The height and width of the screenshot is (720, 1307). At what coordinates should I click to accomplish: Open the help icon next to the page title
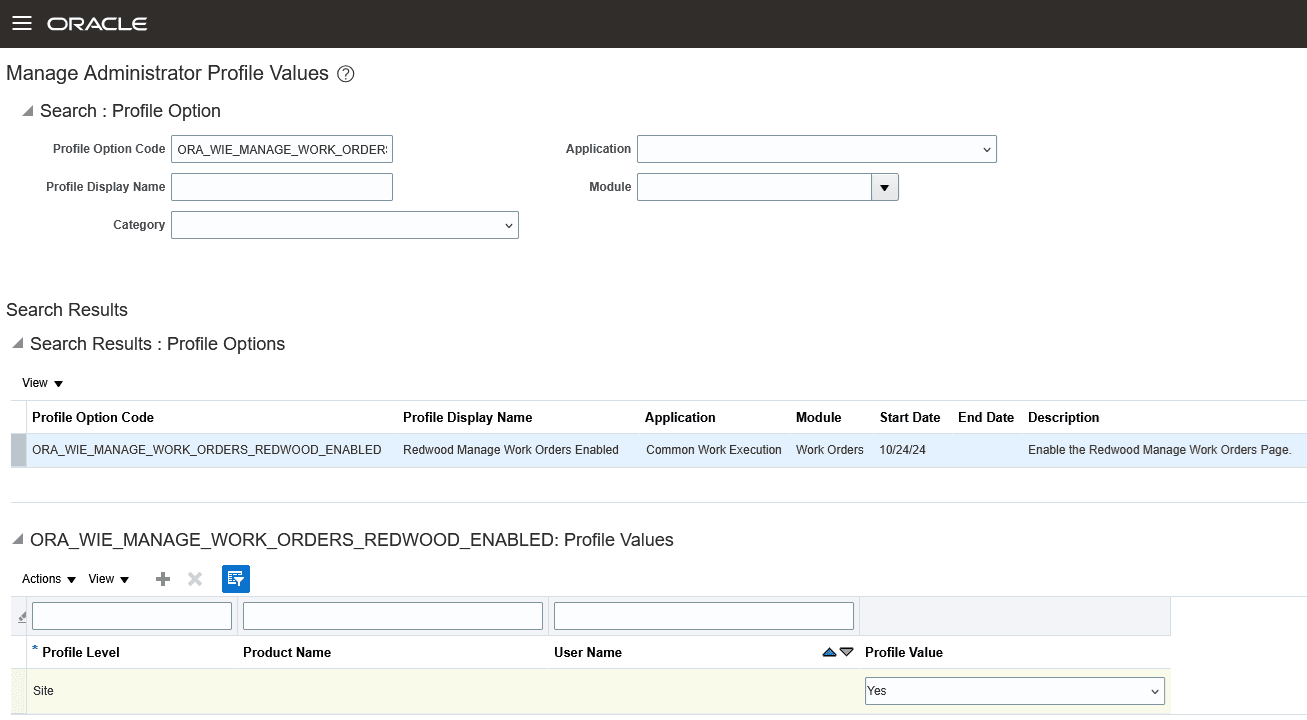click(x=346, y=74)
